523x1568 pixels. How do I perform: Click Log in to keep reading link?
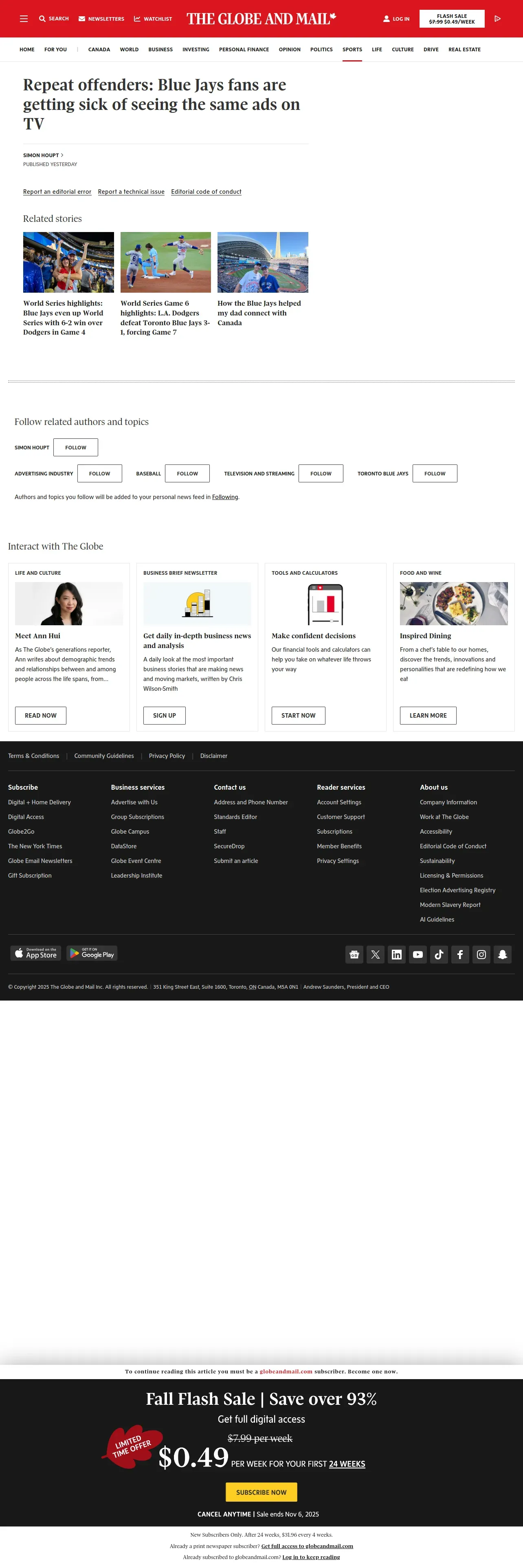tap(311, 1557)
